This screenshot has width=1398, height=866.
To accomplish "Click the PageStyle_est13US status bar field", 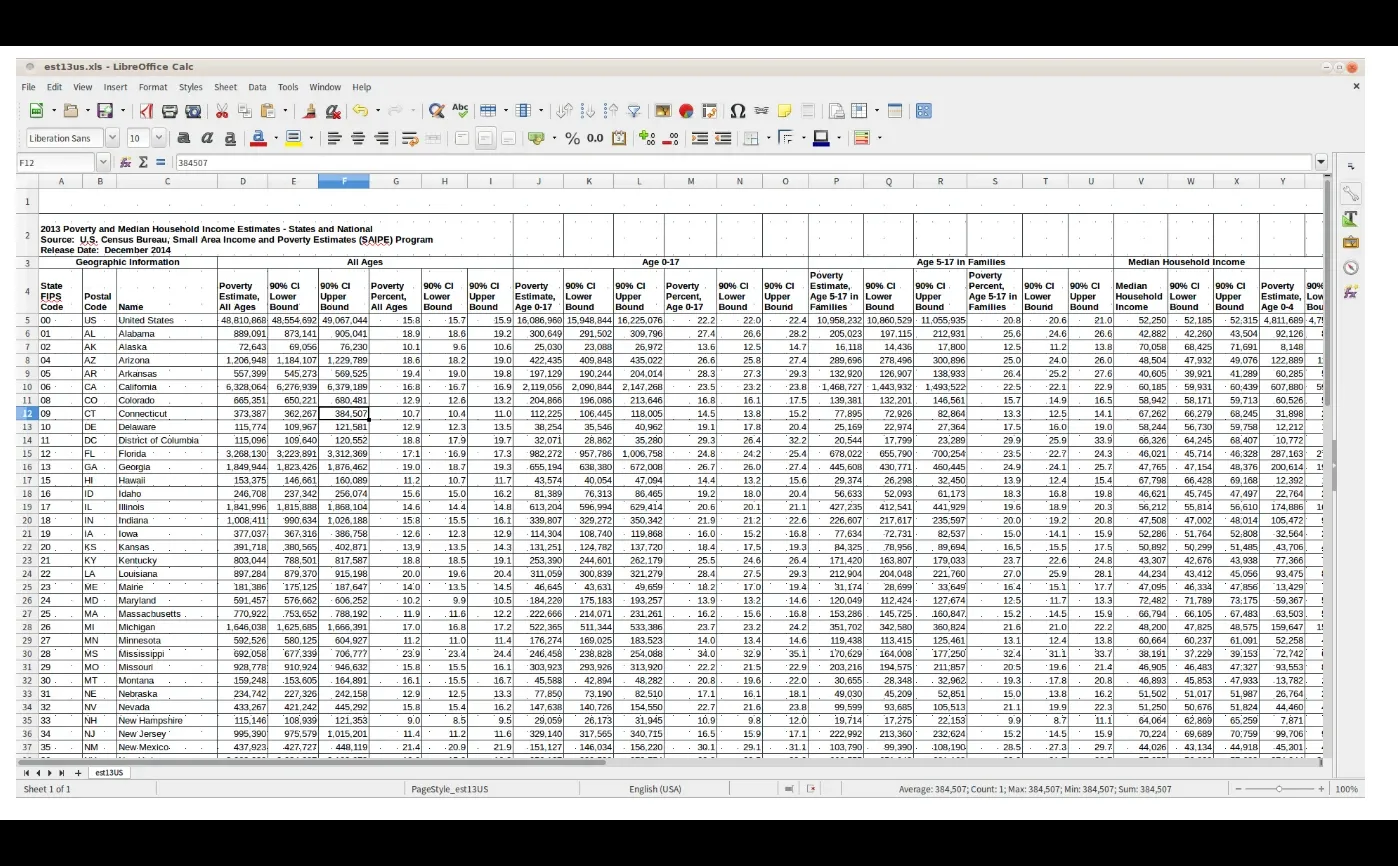I will 450,789.
